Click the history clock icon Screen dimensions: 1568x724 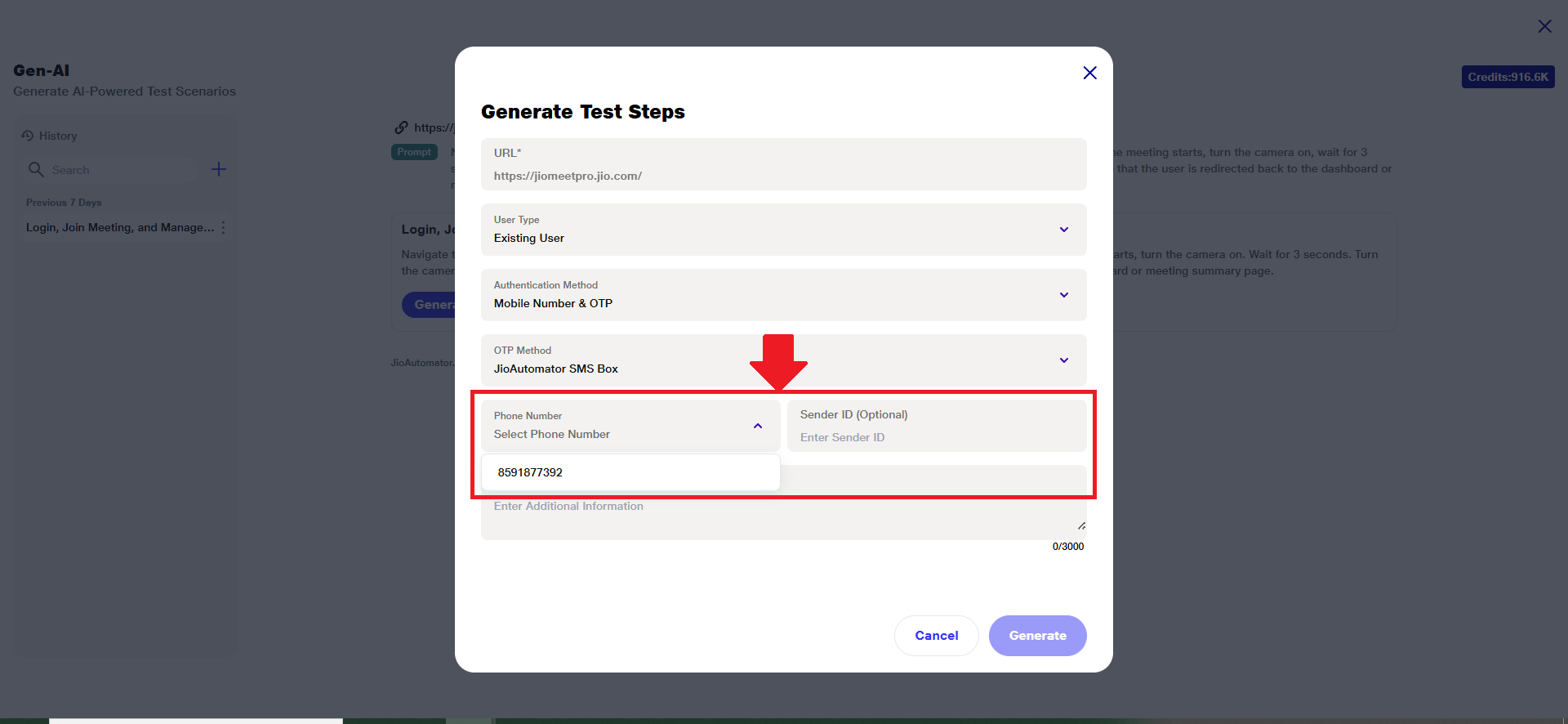(x=28, y=136)
